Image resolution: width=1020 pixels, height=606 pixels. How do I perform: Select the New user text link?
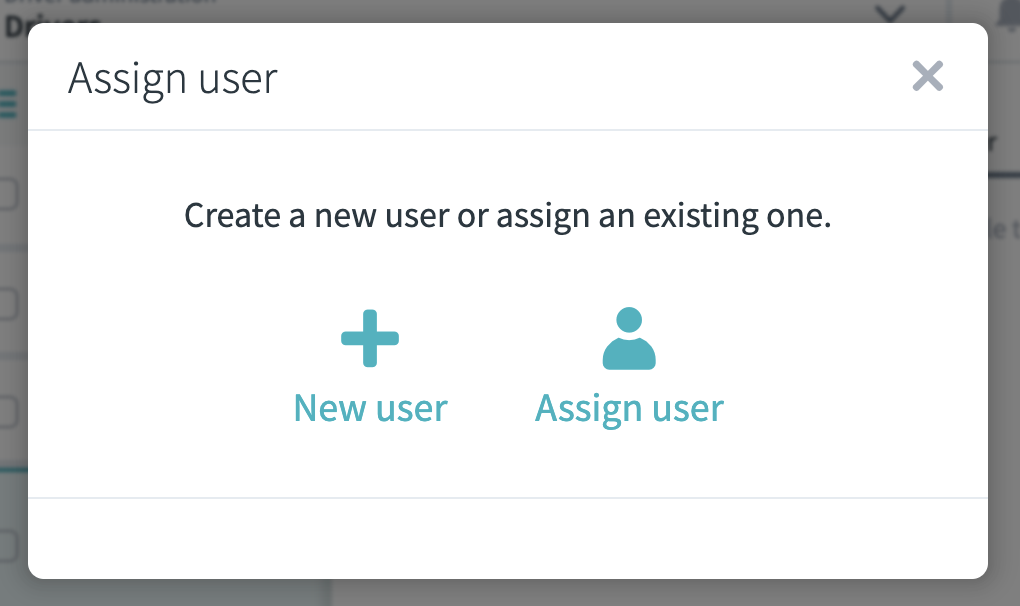coord(370,407)
